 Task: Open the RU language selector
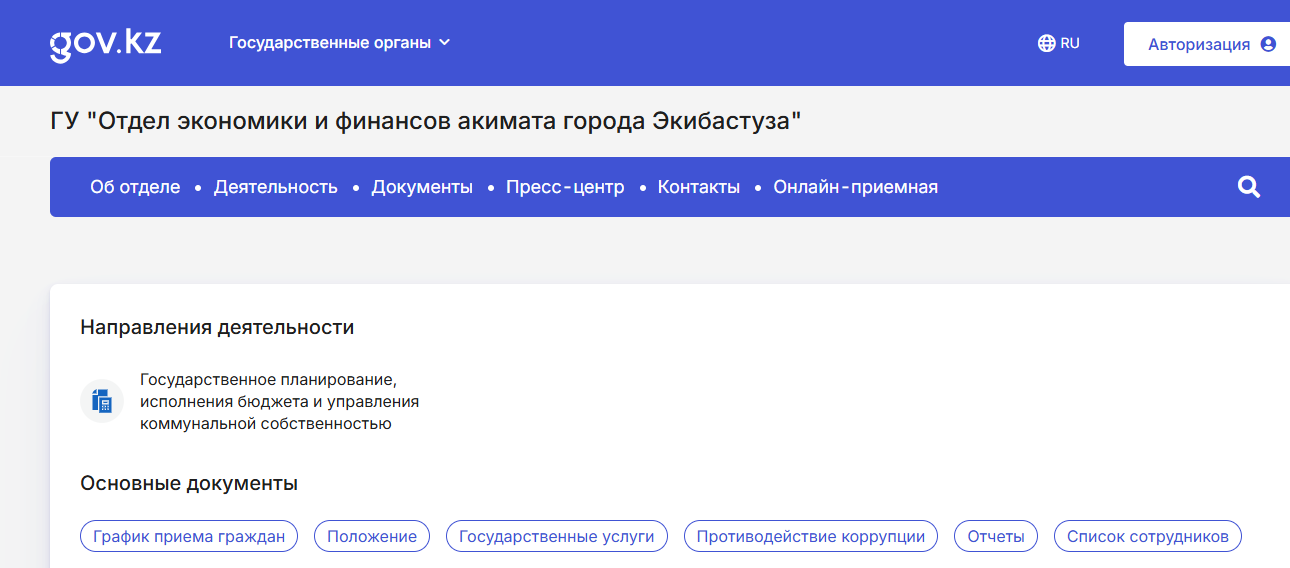tap(1059, 43)
